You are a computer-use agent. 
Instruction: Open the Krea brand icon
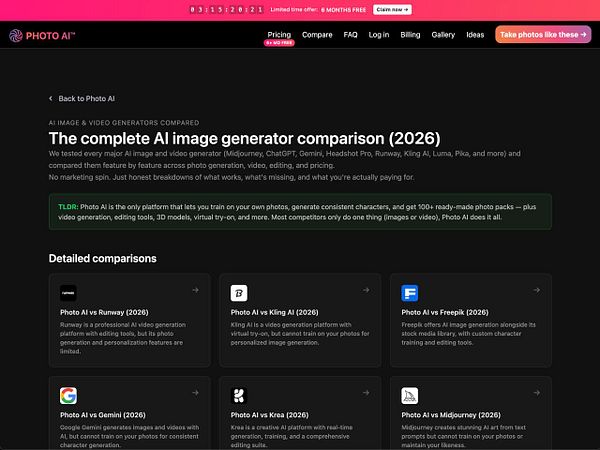point(239,396)
